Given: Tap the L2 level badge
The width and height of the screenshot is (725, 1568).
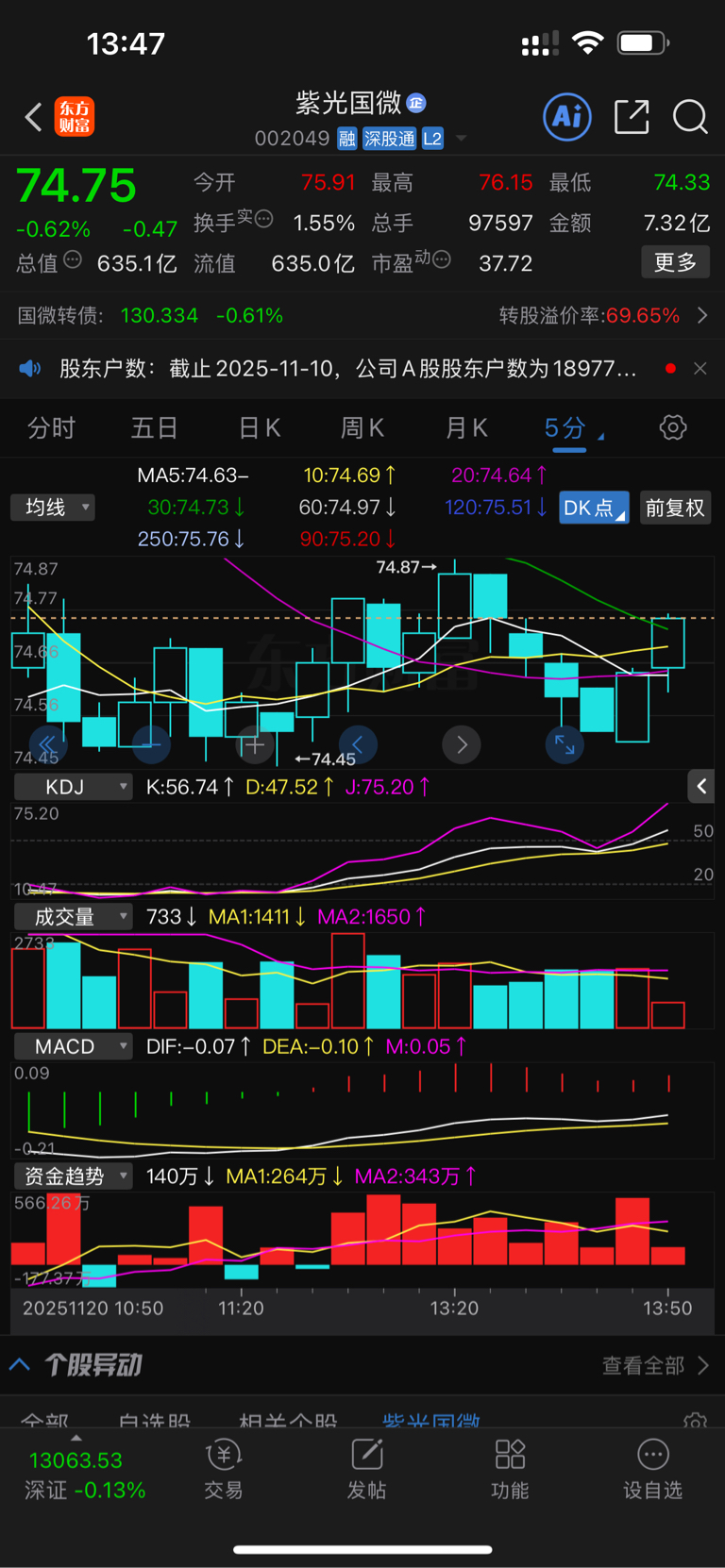Looking at the screenshot, I should tap(432, 139).
